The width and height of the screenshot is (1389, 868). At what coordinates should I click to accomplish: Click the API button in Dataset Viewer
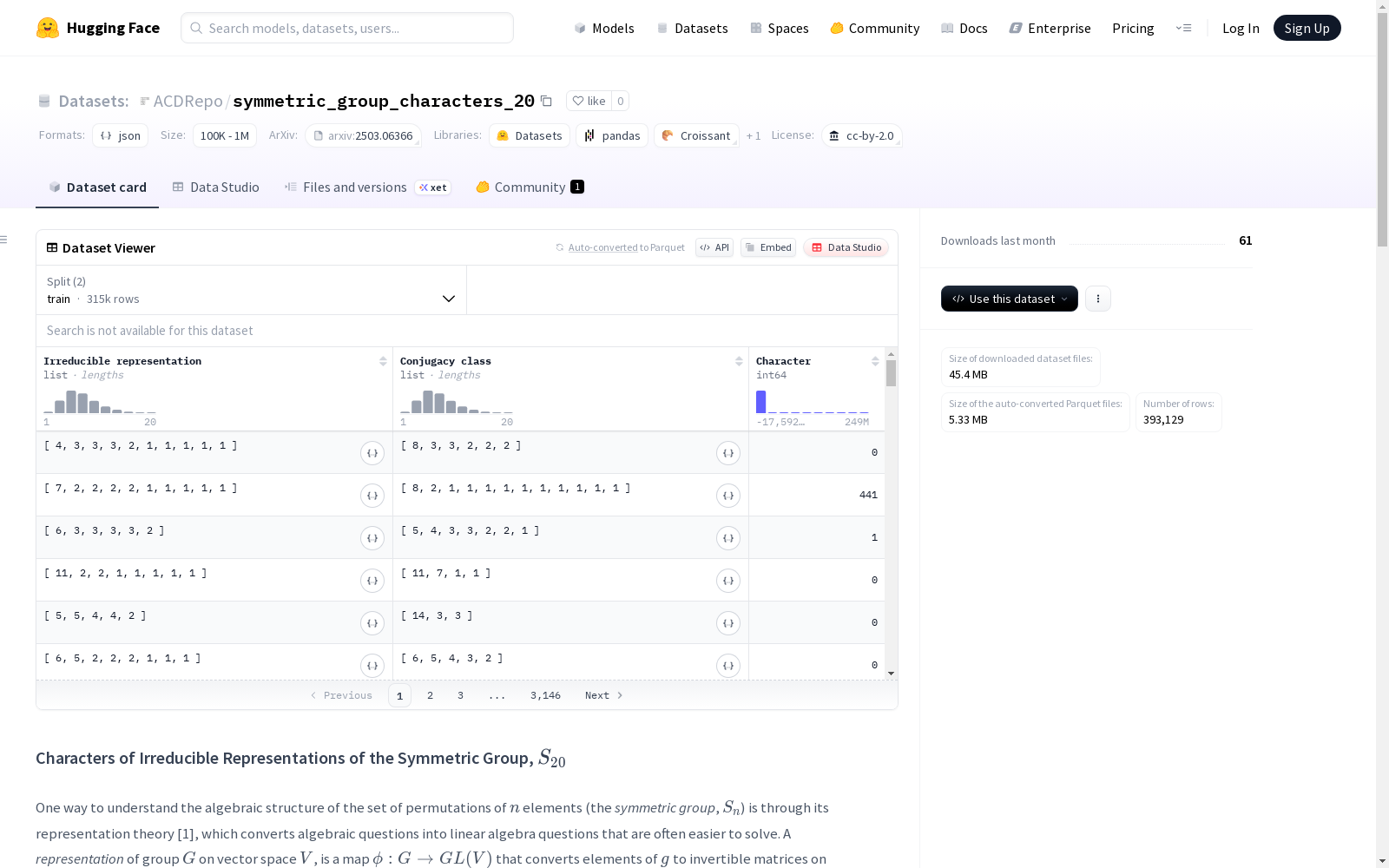tap(714, 247)
